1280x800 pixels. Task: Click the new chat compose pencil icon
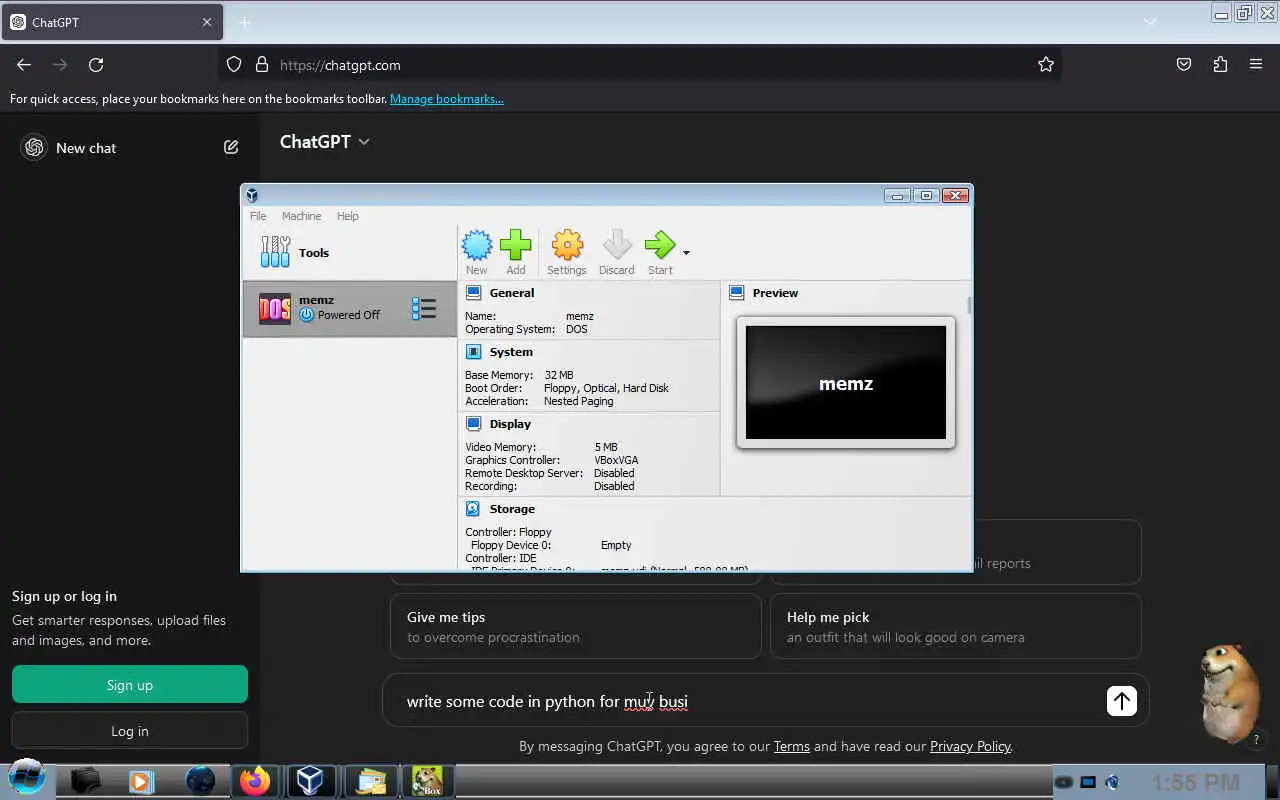point(231,147)
